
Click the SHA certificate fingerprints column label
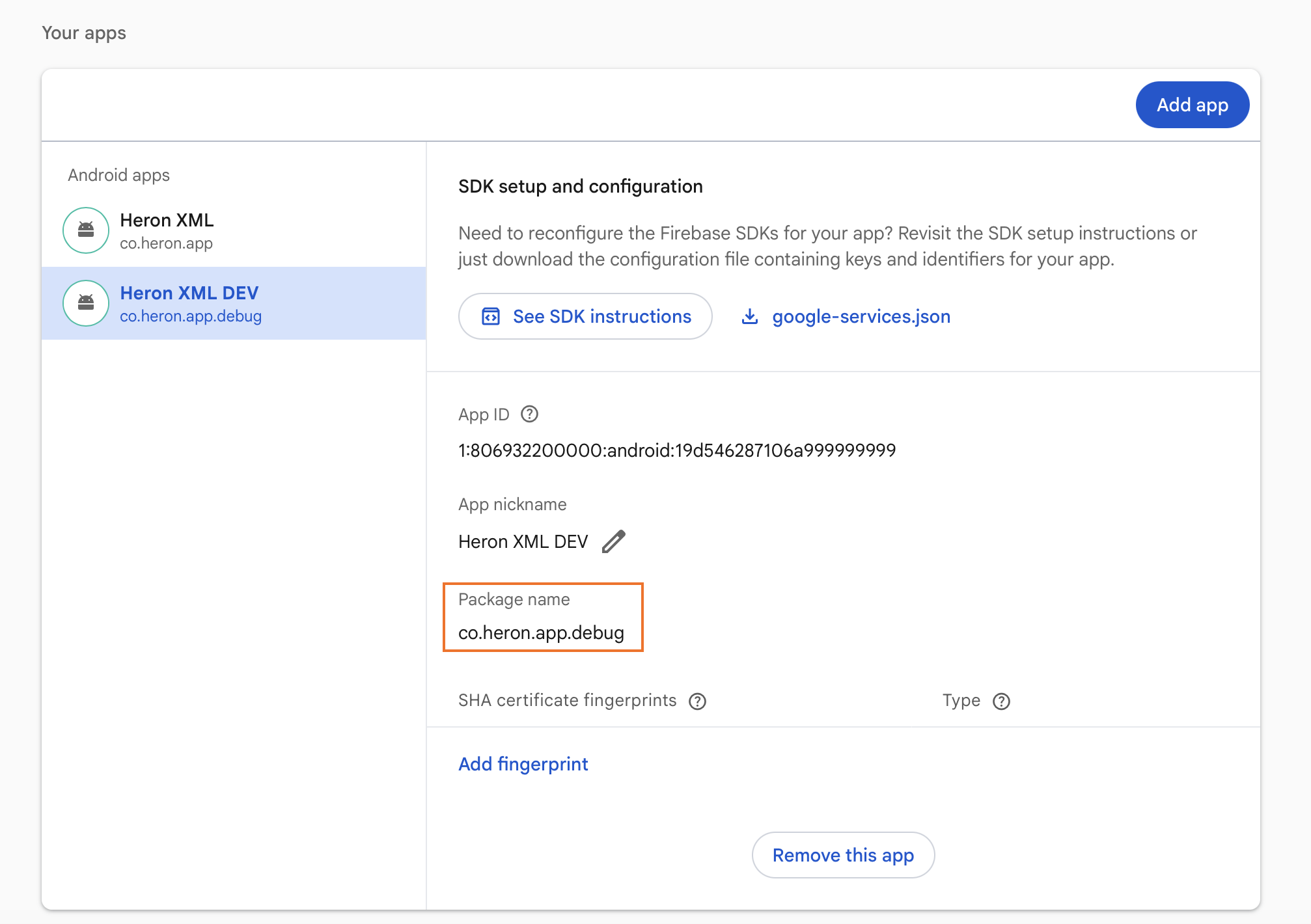pyautogui.click(x=568, y=700)
